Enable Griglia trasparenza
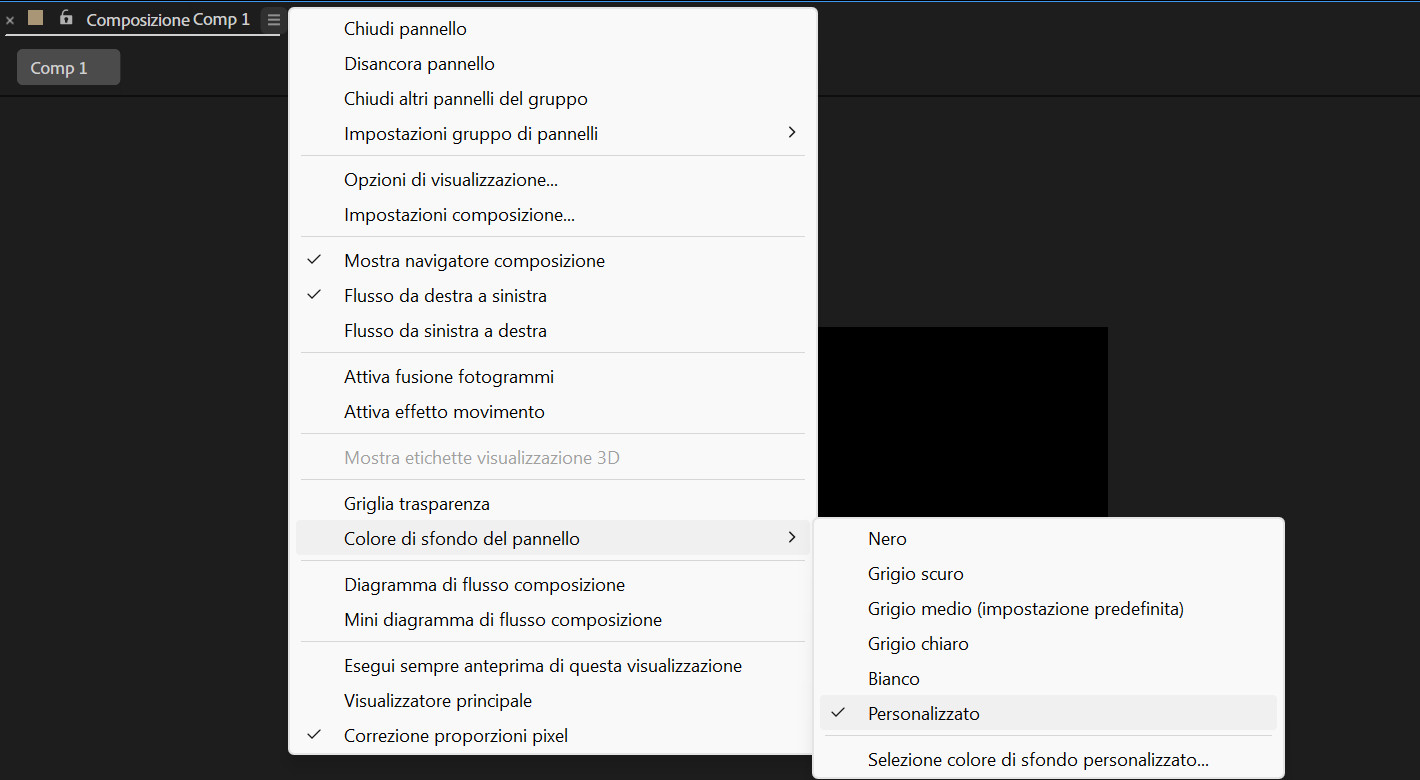The image size is (1420, 780). coord(416,504)
